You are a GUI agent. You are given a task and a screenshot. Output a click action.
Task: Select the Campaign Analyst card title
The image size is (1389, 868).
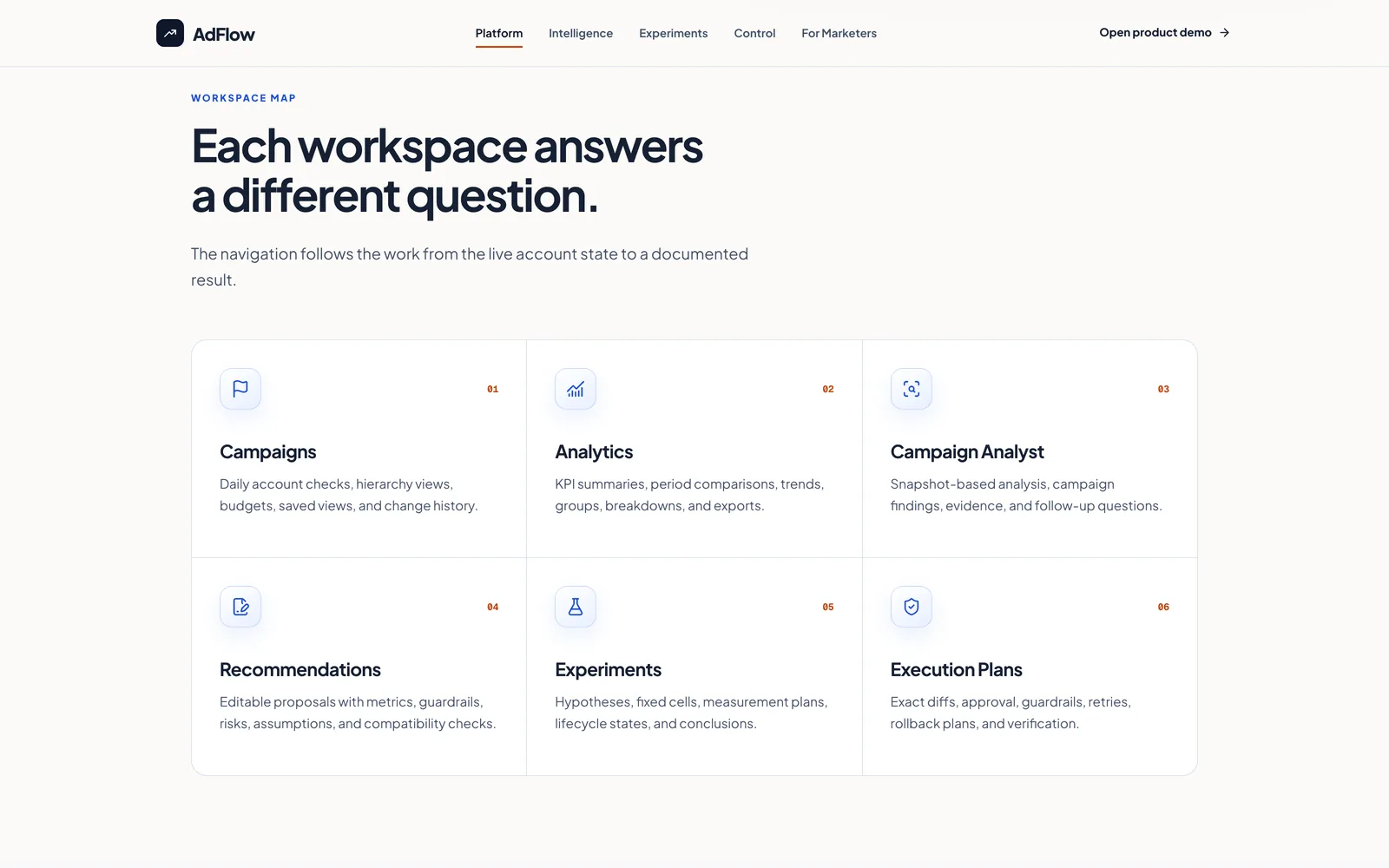tap(967, 452)
